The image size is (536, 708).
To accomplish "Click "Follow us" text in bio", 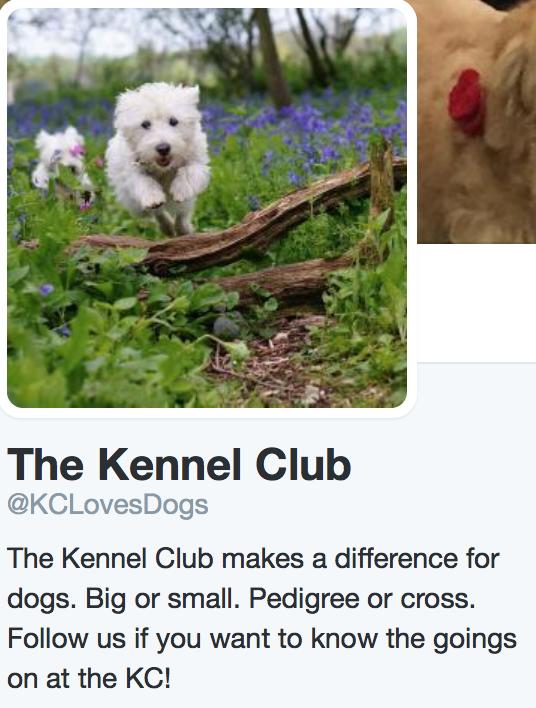I will click(66, 639).
